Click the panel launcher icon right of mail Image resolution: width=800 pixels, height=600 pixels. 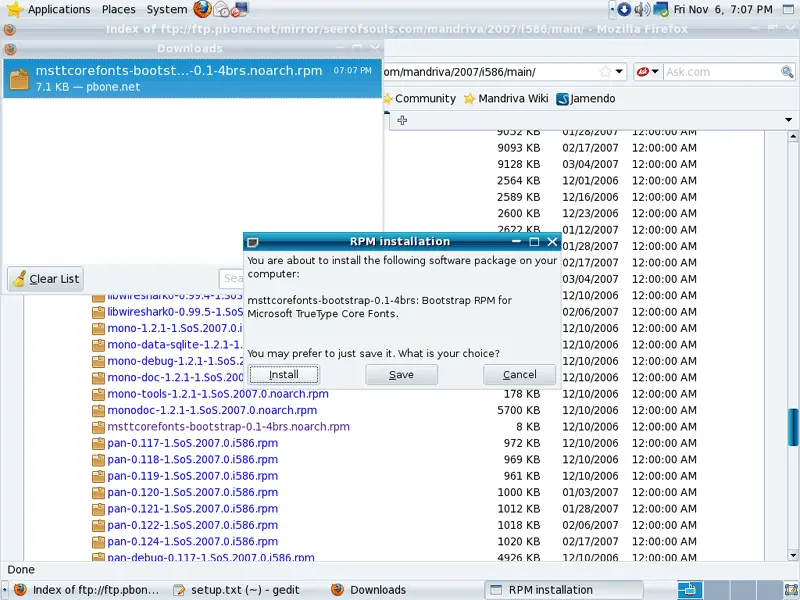pyautogui.click(x=239, y=9)
